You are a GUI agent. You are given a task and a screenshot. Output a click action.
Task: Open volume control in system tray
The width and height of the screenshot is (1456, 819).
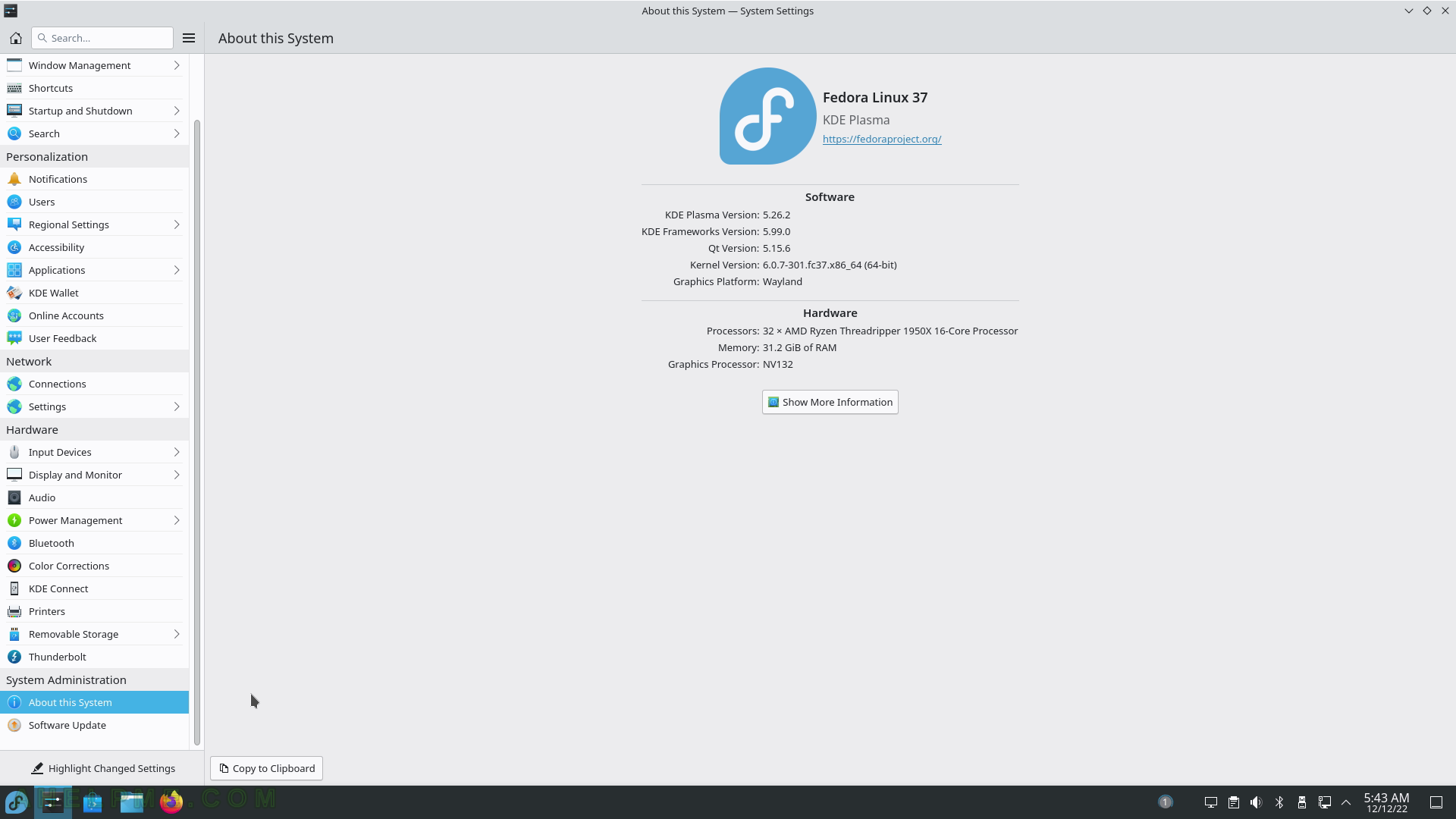tap(1257, 802)
